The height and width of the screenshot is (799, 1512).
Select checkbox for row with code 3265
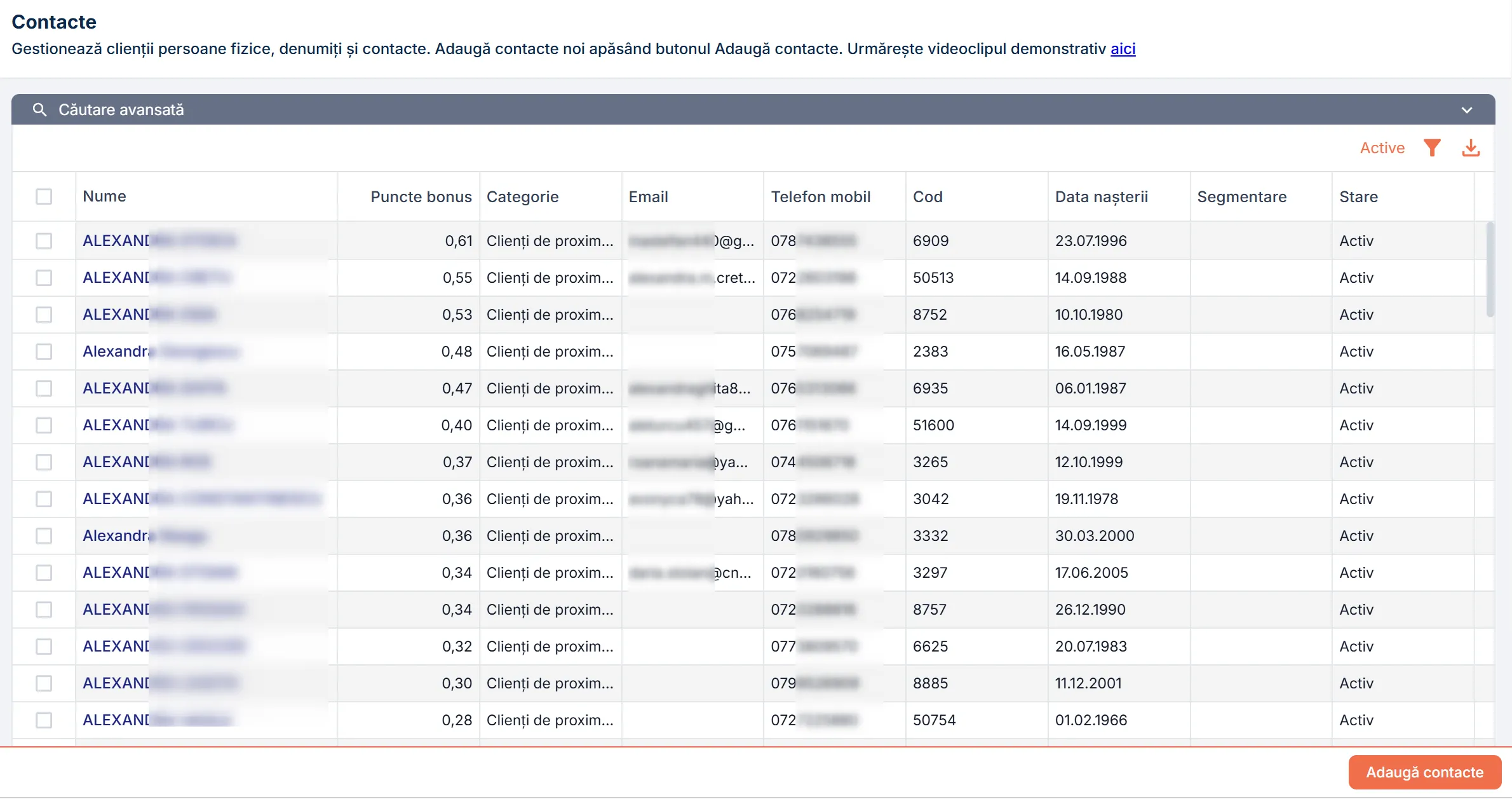tap(44, 462)
